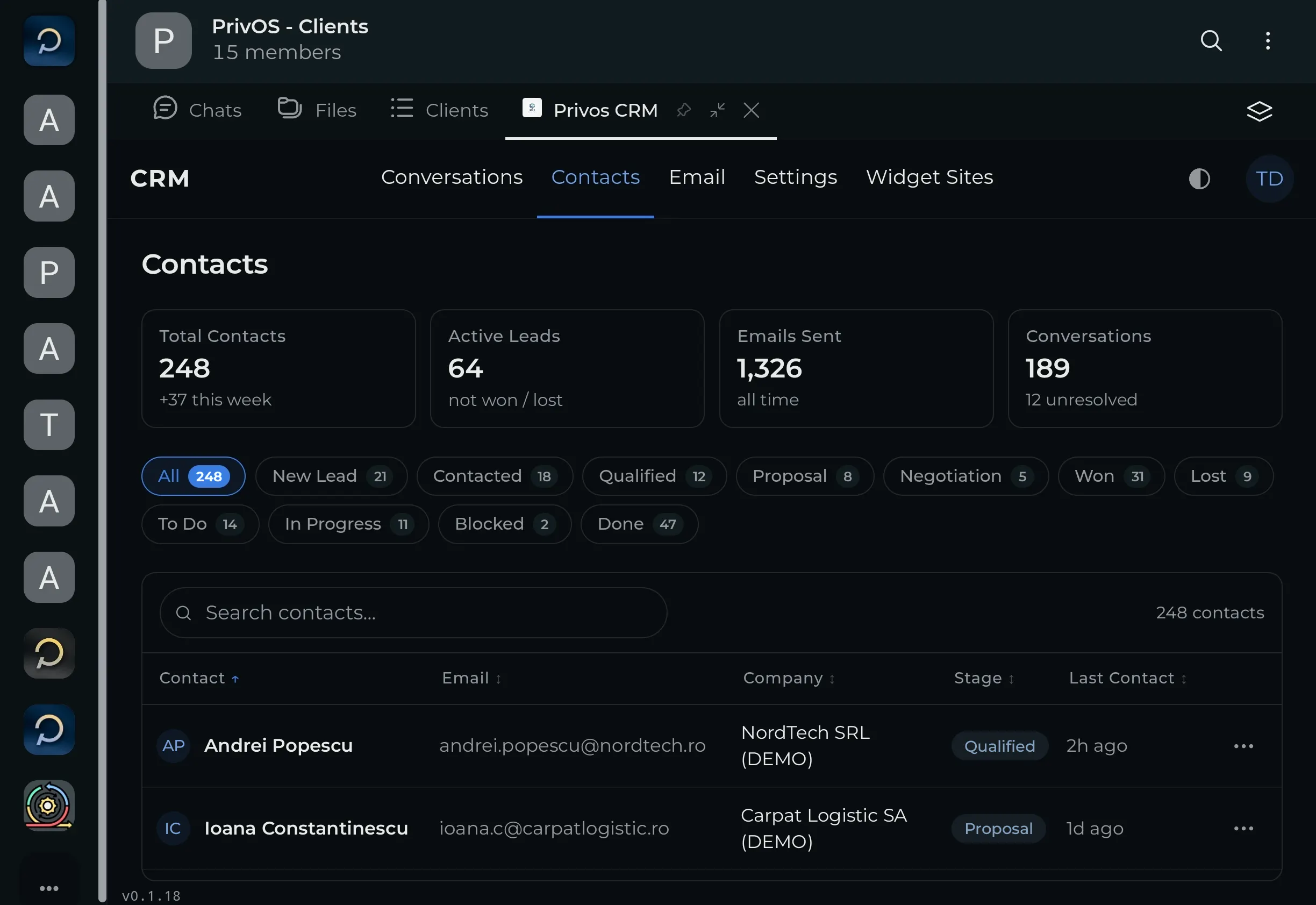Screen dimensions: 1316x905
Task: Pin the Privos CRM tab
Action: click(684, 110)
